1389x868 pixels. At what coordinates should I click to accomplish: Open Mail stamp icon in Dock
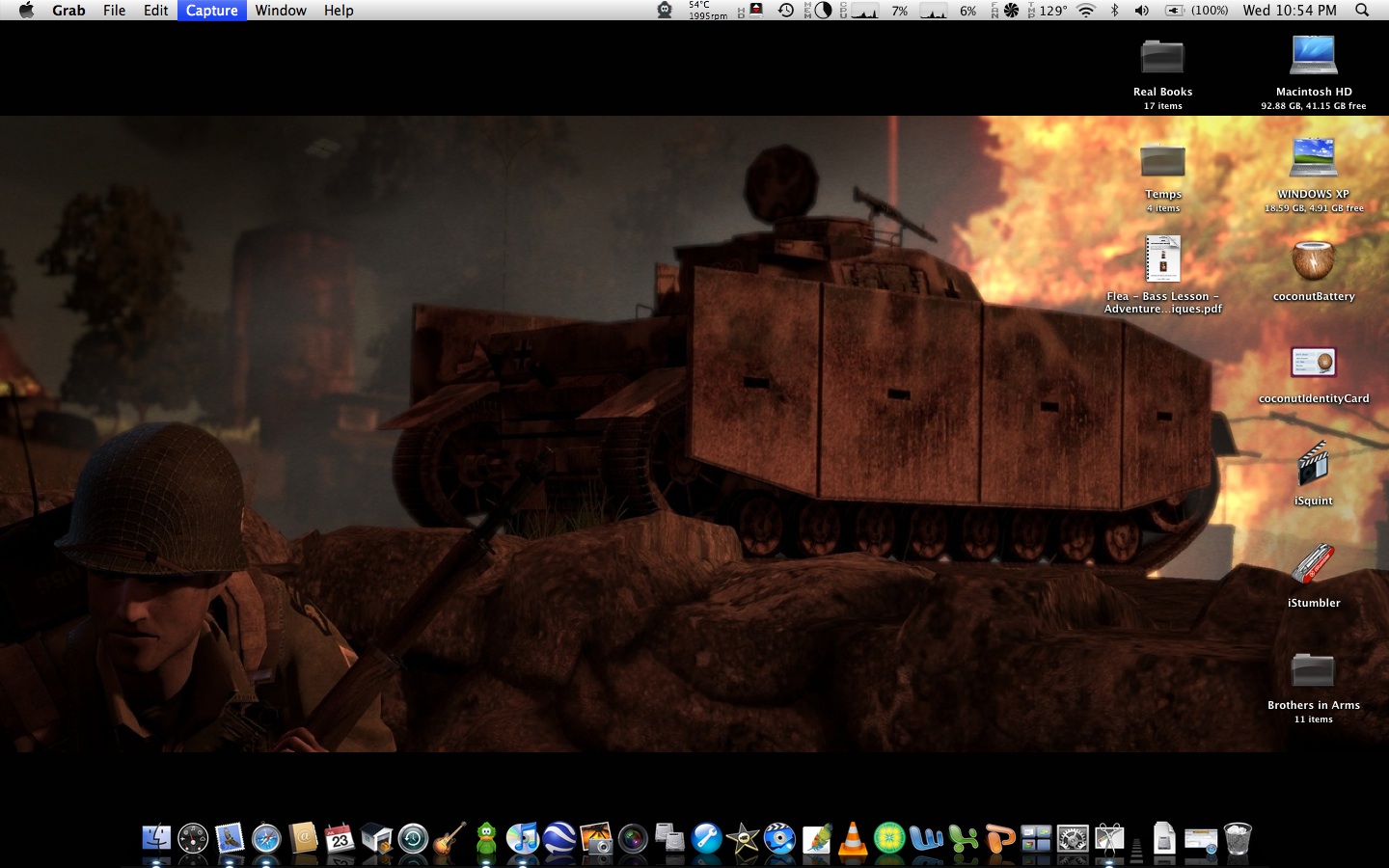click(x=230, y=839)
